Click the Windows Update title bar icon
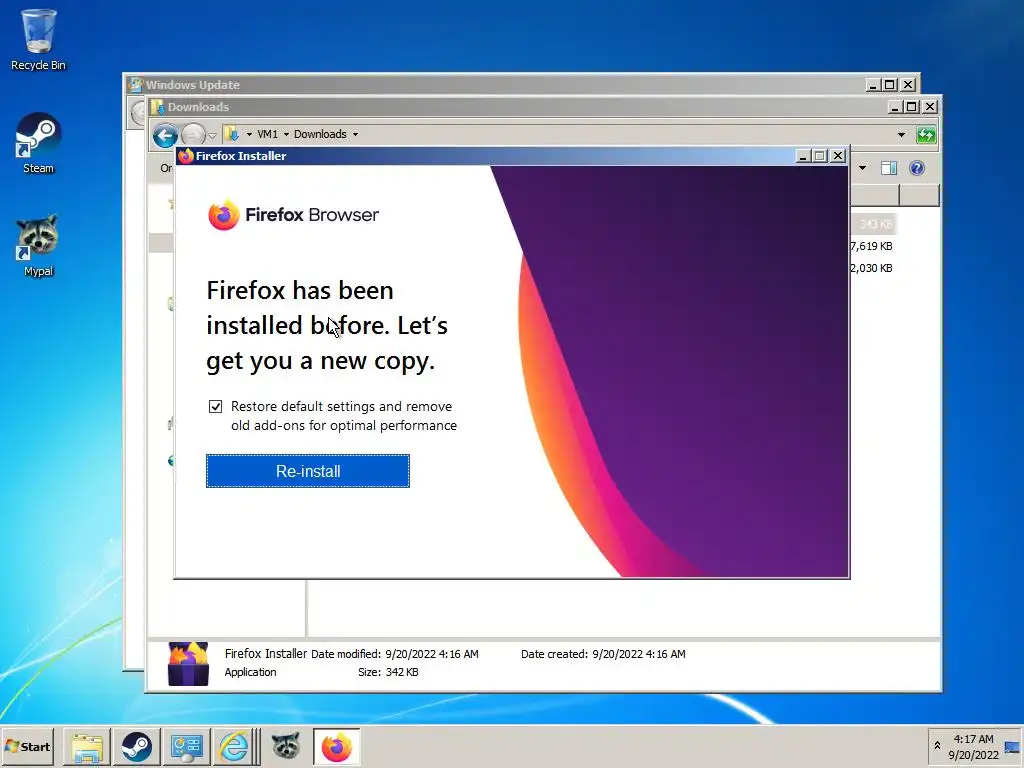Image resolution: width=1024 pixels, height=768 pixels. pyautogui.click(x=135, y=84)
